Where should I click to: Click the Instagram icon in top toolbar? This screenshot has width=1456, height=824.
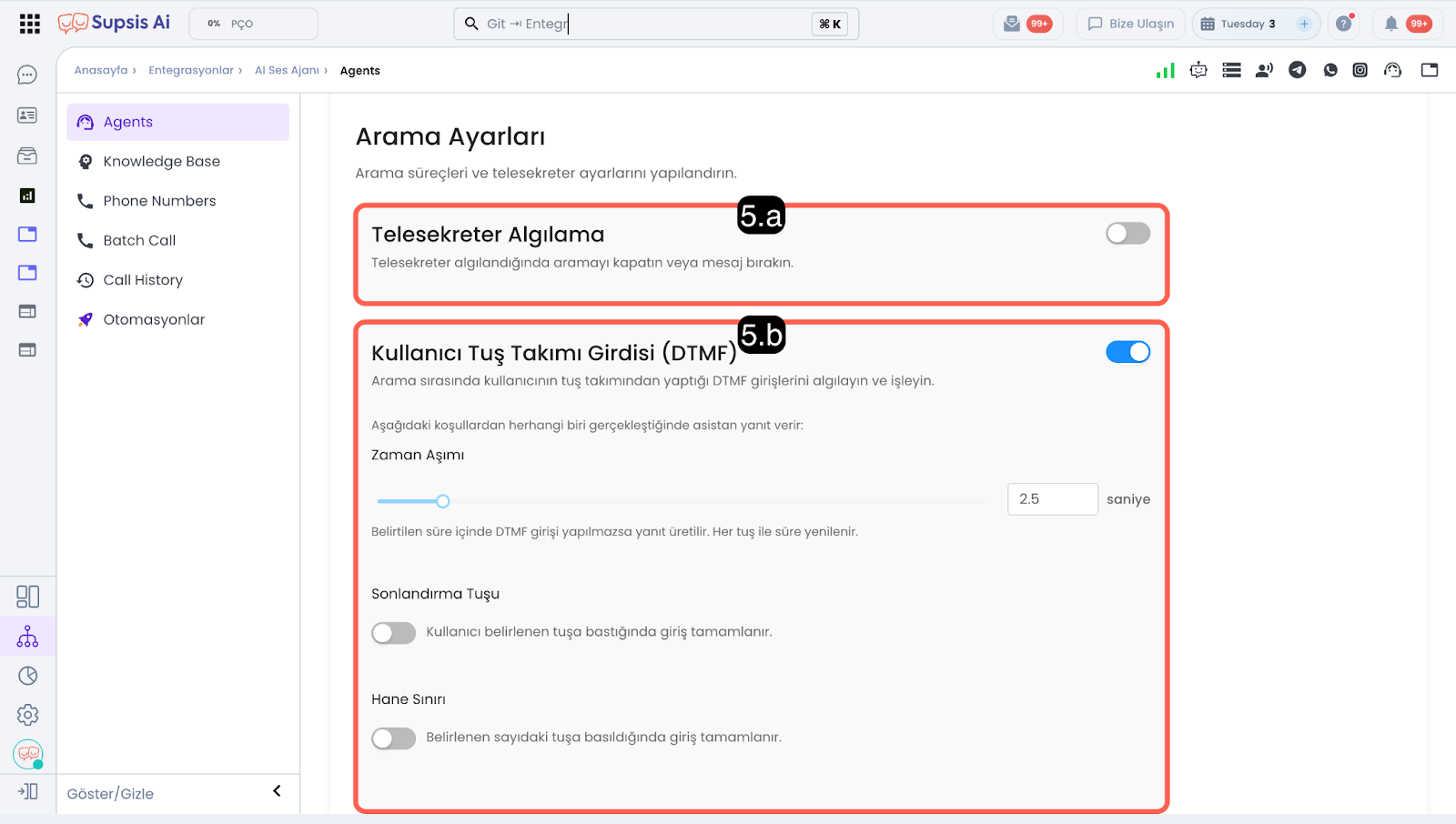[x=1360, y=70]
